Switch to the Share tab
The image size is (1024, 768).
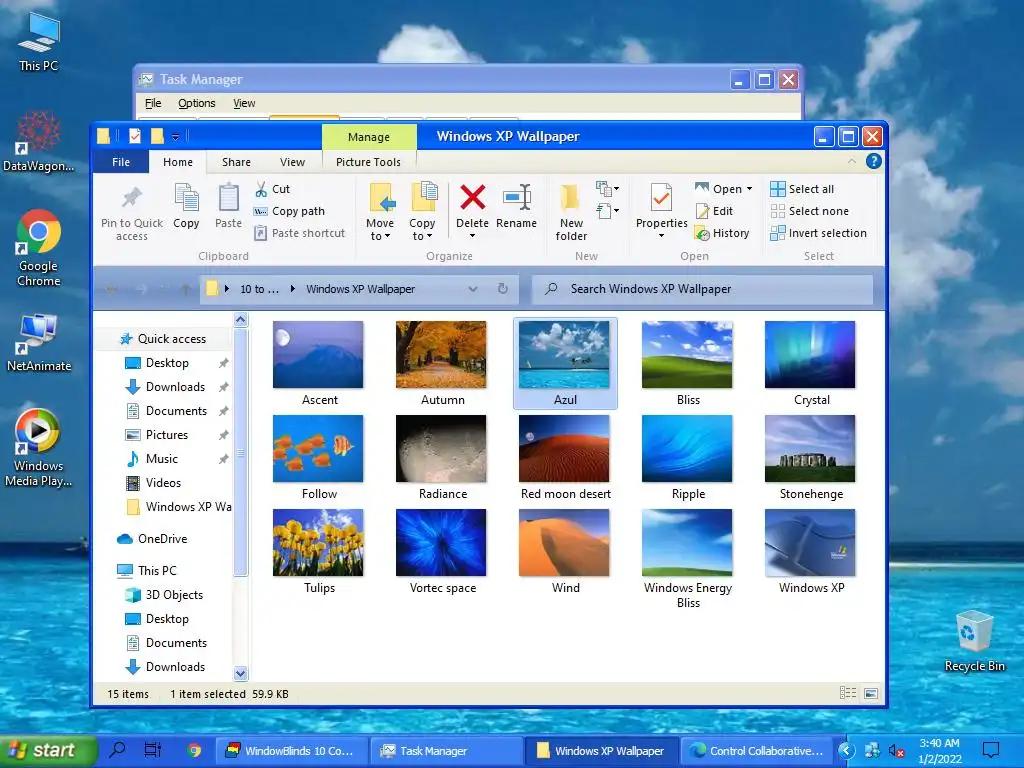click(x=236, y=162)
